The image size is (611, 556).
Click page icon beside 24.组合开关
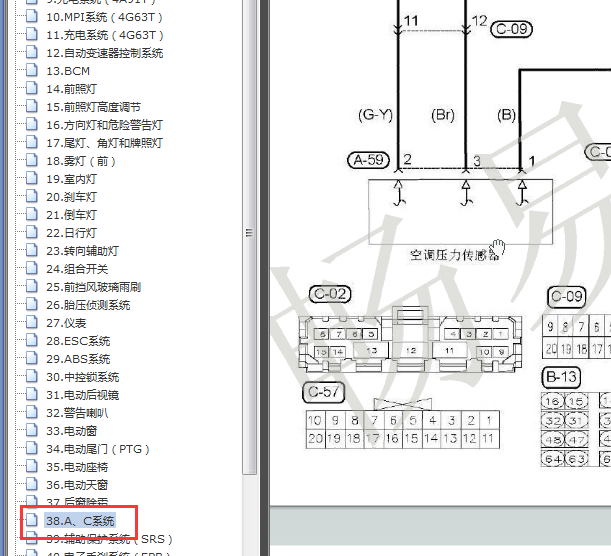[32, 268]
